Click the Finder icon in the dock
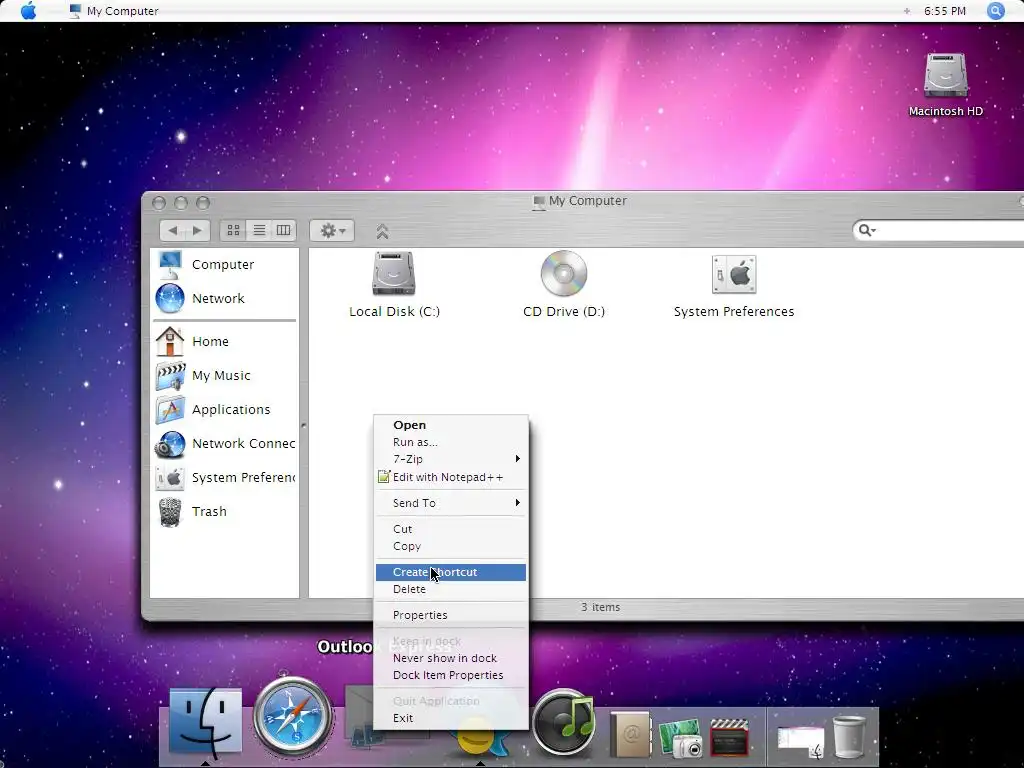This screenshot has width=1024, height=768. pos(205,722)
